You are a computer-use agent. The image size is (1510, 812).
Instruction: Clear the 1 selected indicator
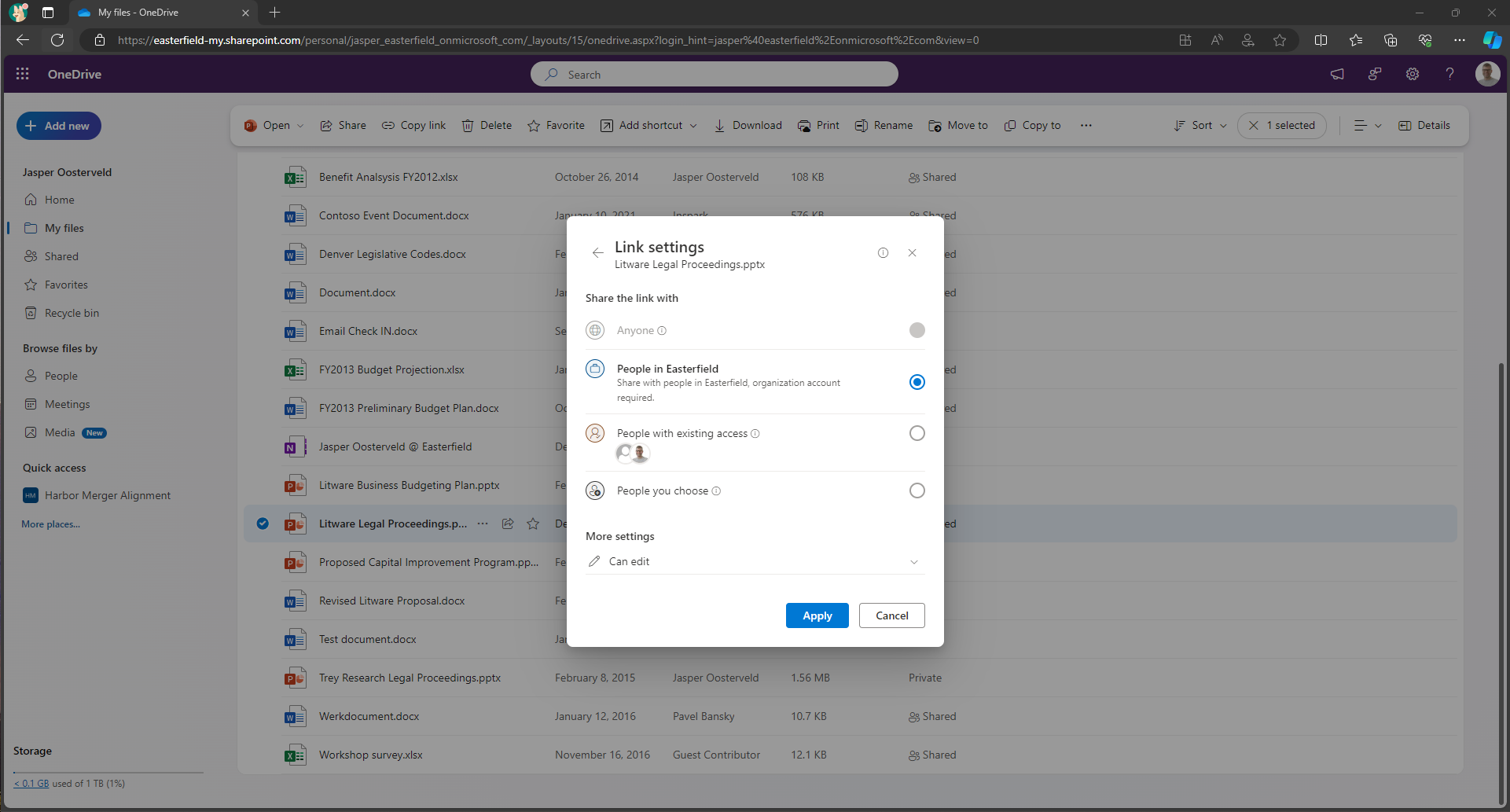point(1281,125)
